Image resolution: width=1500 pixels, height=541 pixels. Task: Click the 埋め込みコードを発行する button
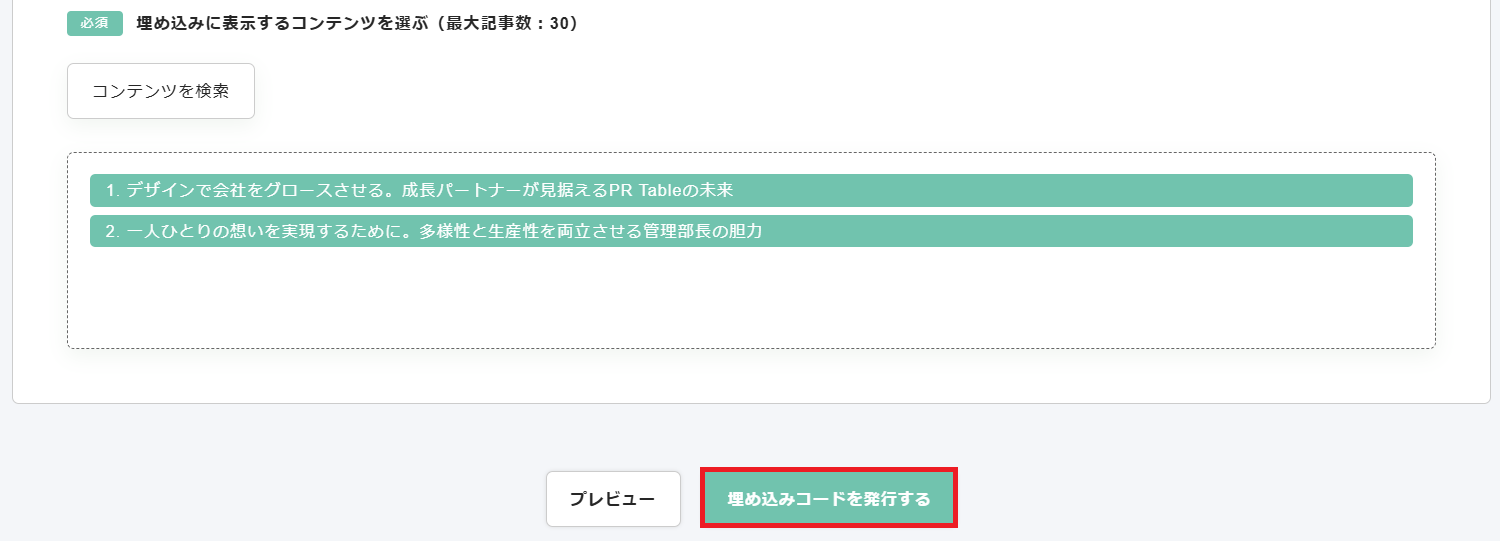(x=829, y=498)
